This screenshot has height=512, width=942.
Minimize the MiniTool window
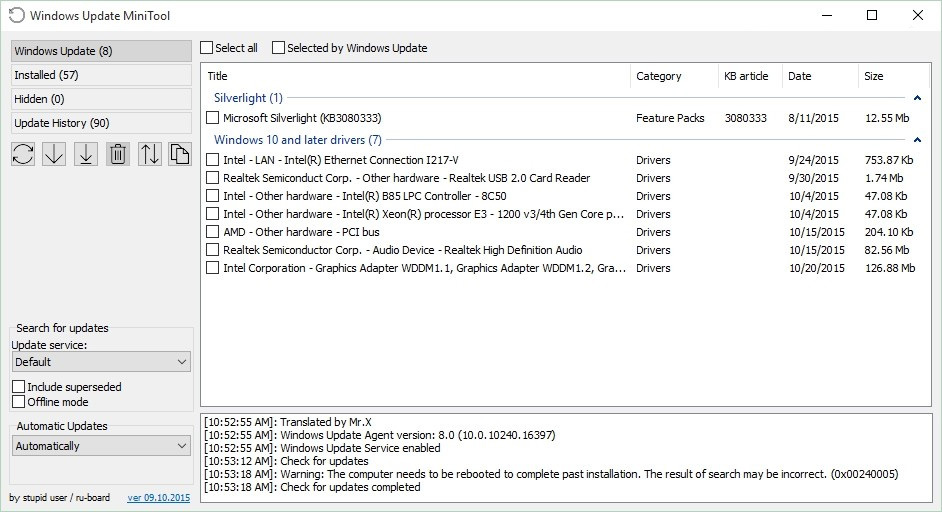(x=827, y=16)
